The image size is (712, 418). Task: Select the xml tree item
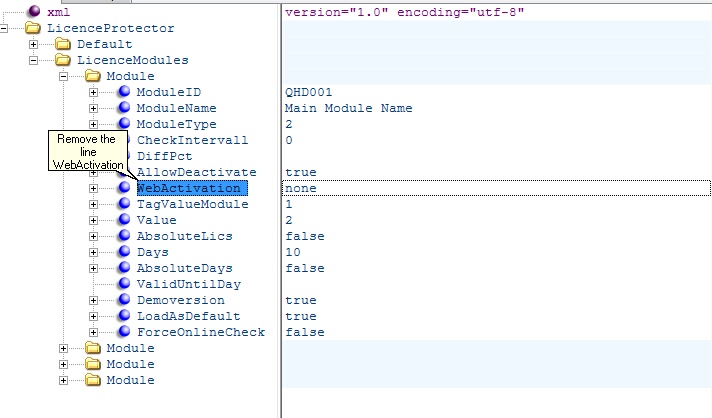coord(59,12)
